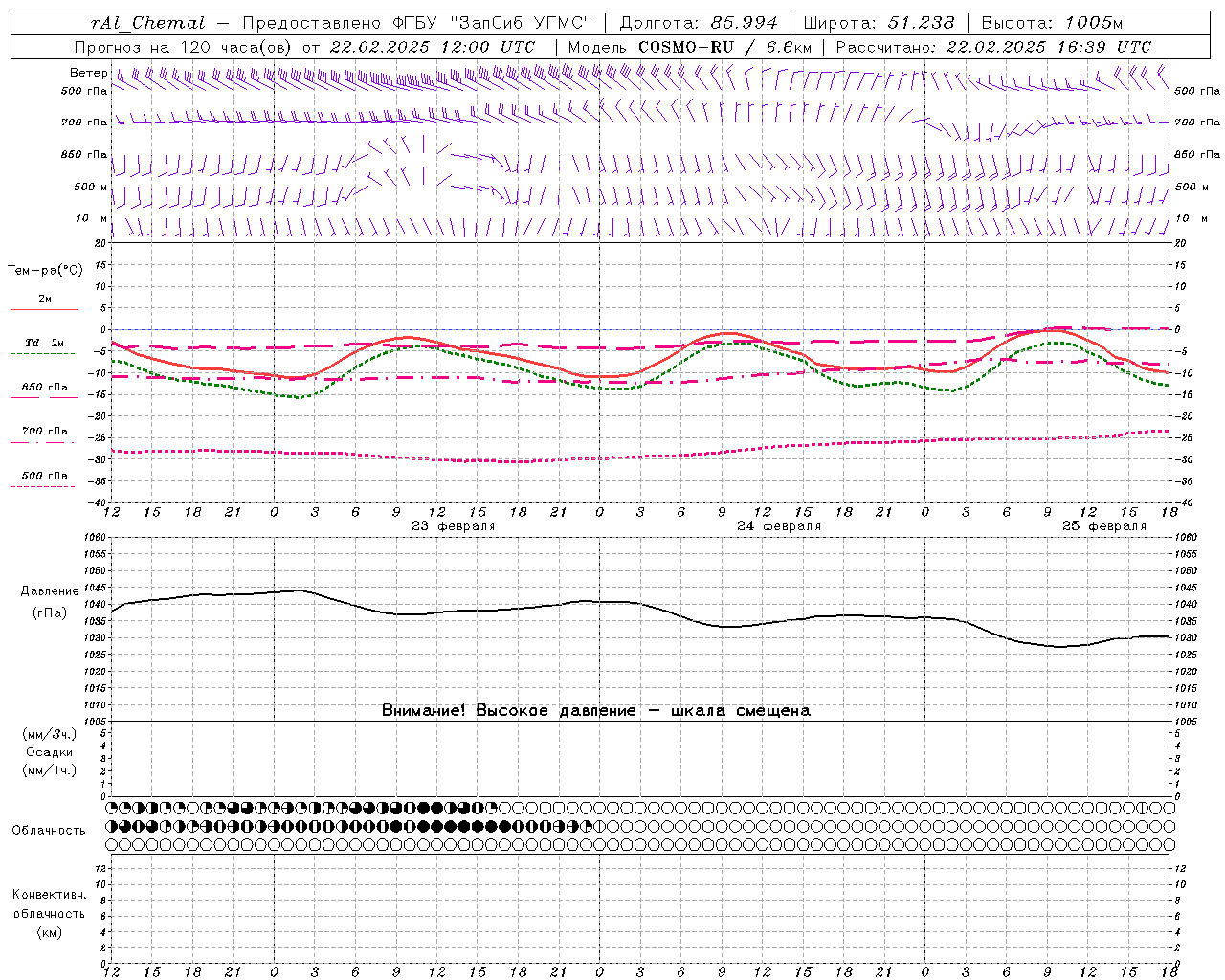1225x980 pixels.
Task: Click the '(мм/1ч.)' precipitation unit label
Action: pos(50,770)
